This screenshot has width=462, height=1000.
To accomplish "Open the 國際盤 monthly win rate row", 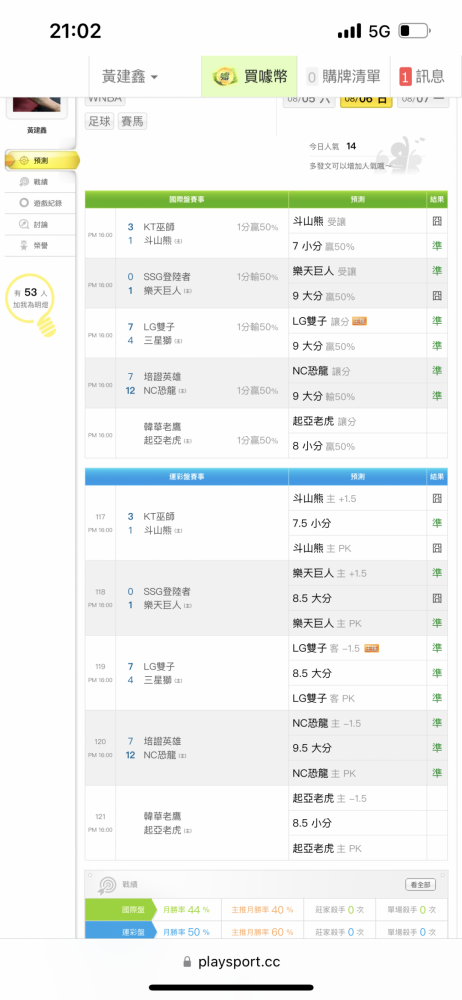I will [266, 909].
